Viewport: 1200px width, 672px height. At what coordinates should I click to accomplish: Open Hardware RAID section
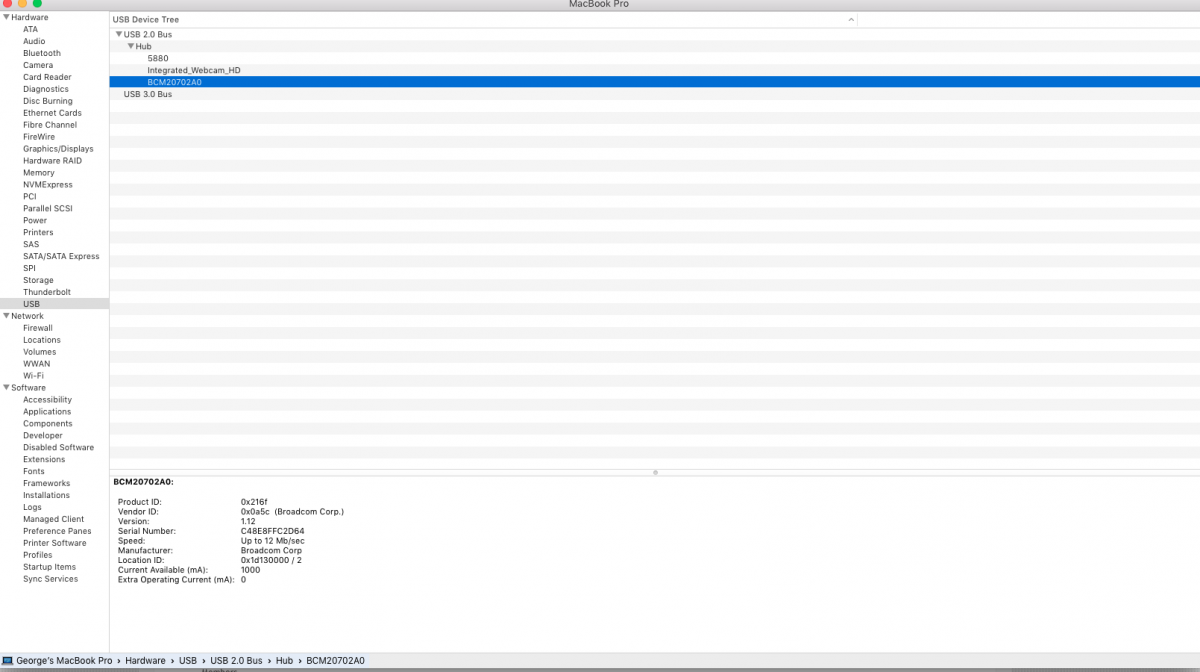[x=52, y=161]
